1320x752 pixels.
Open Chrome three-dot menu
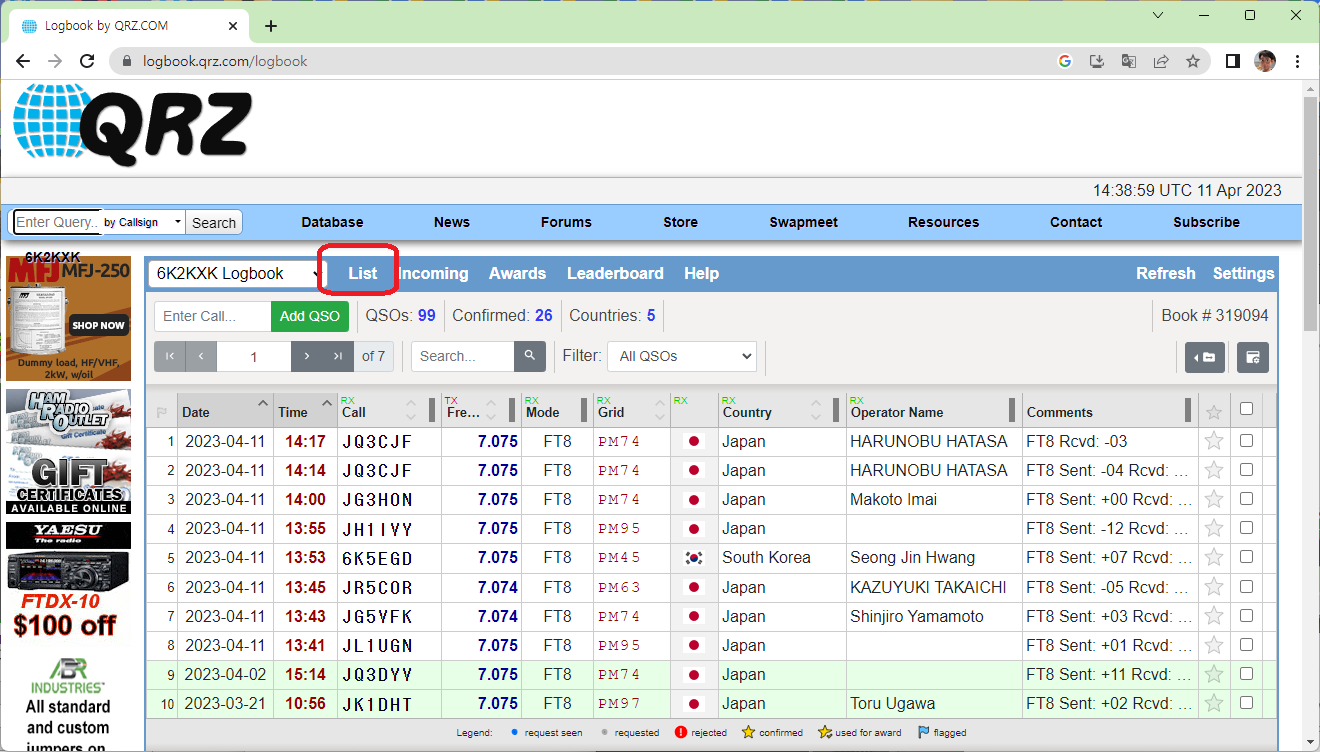click(1298, 61)
